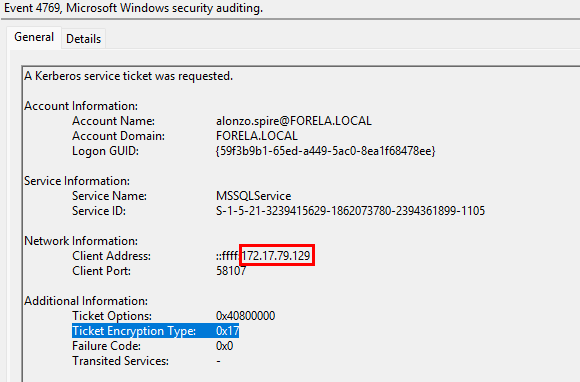This screenshot has width=580, height=382.
Task: Click the Account Domain value FORELA.LOCAL
Action: [257, 136]
